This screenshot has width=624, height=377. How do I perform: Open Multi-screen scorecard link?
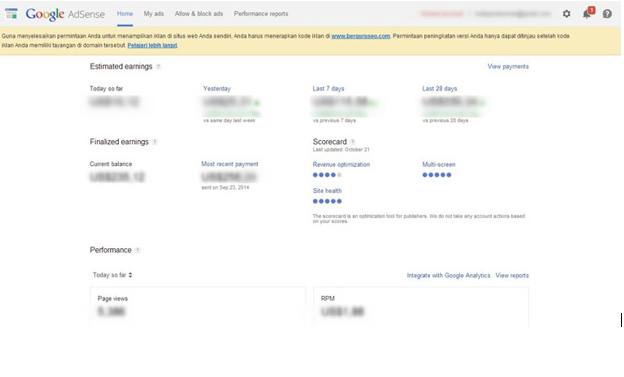[x=439, y=164]
